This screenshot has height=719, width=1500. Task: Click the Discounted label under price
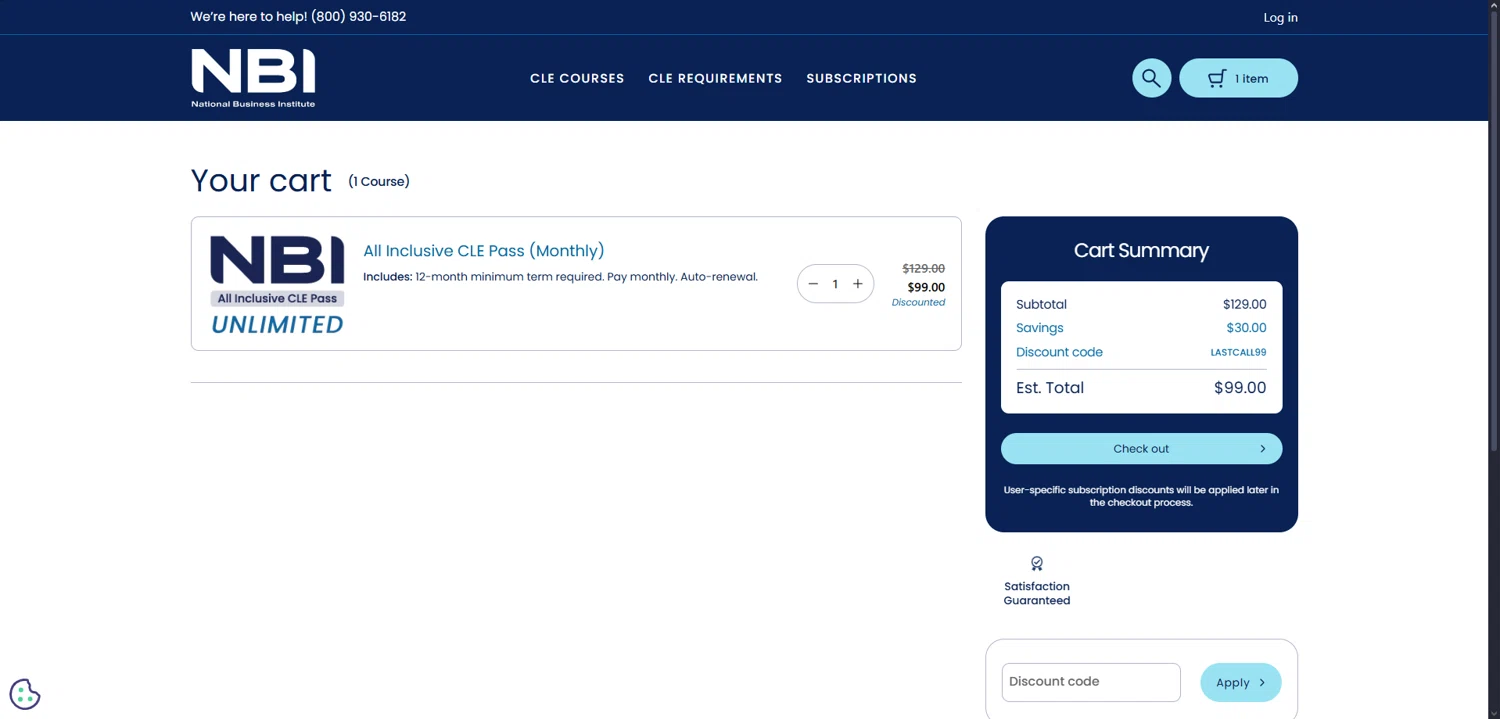[x=918, y=302]
